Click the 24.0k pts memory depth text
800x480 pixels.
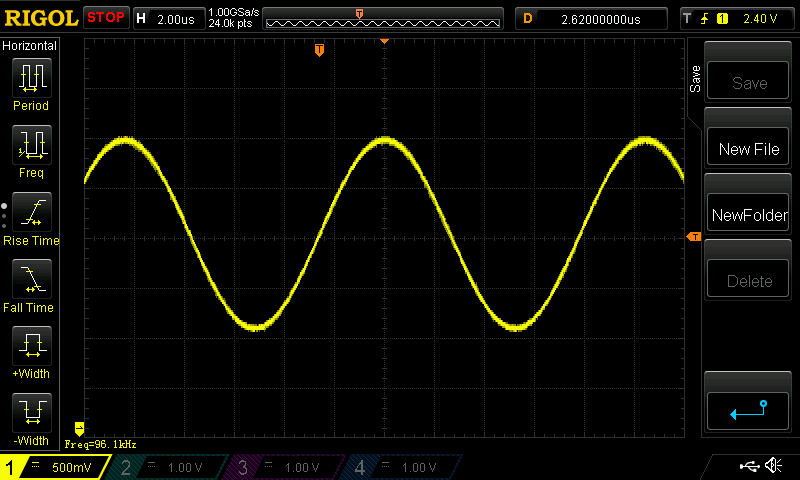230,23
